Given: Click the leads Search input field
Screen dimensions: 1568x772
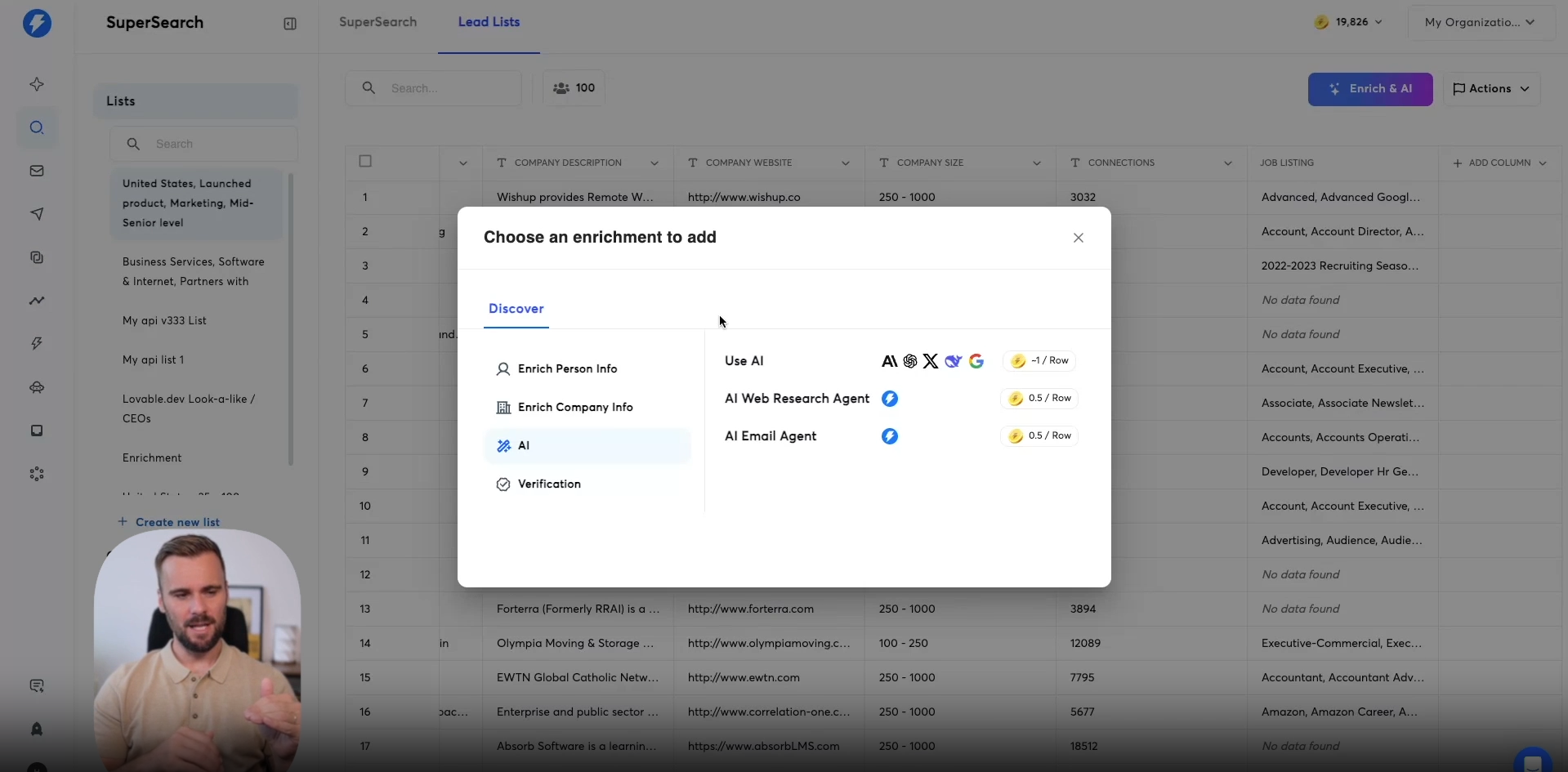Looking at the screenshot, I should 434,88.
